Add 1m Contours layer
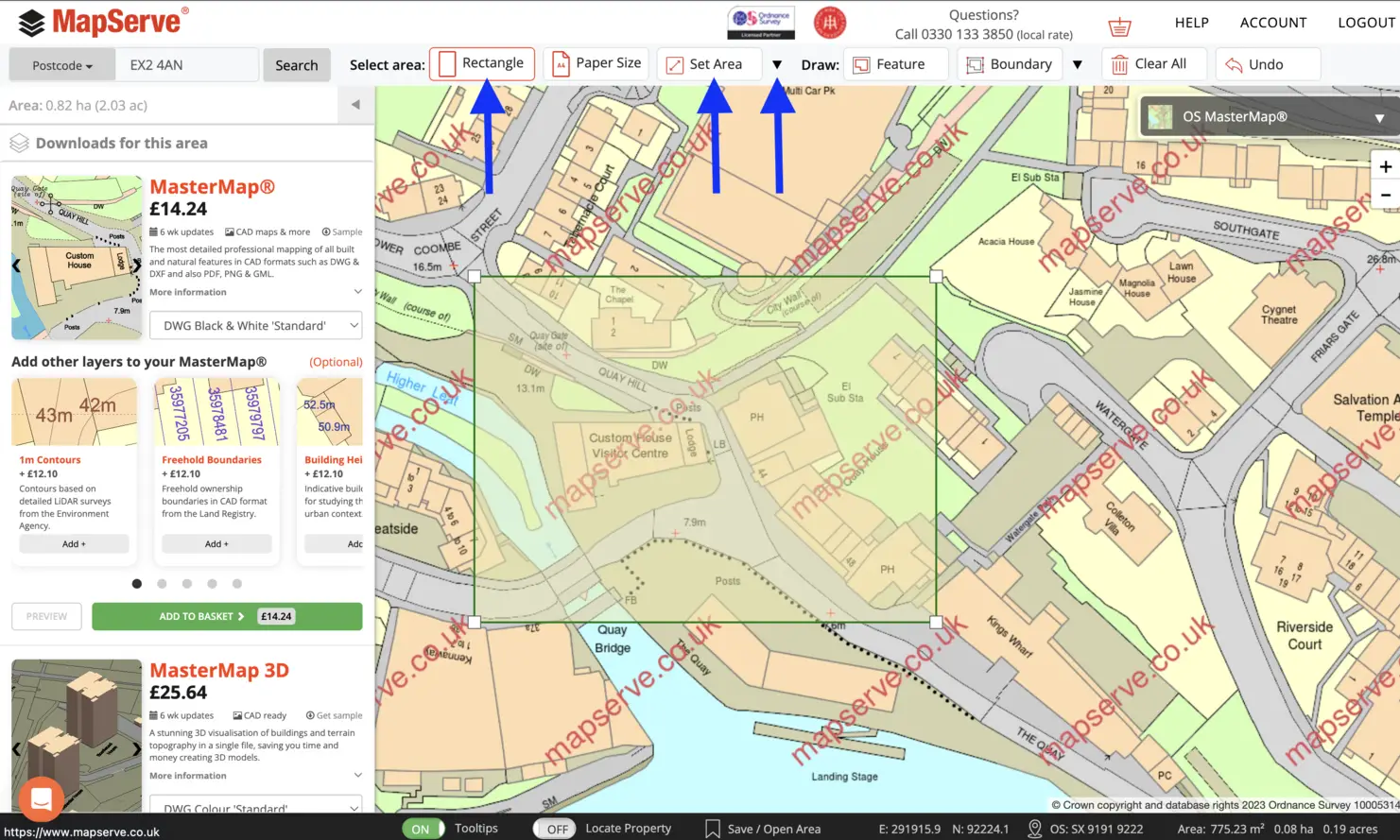Image resolution: width=1400 pixels, height=840 pixels. point(74,544)
